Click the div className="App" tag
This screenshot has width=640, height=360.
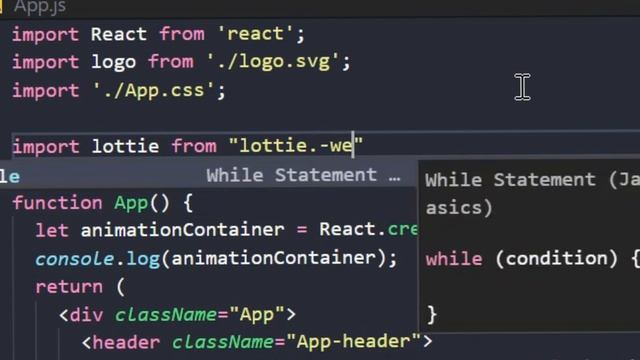pyautogui.click(x=177, y=315)
